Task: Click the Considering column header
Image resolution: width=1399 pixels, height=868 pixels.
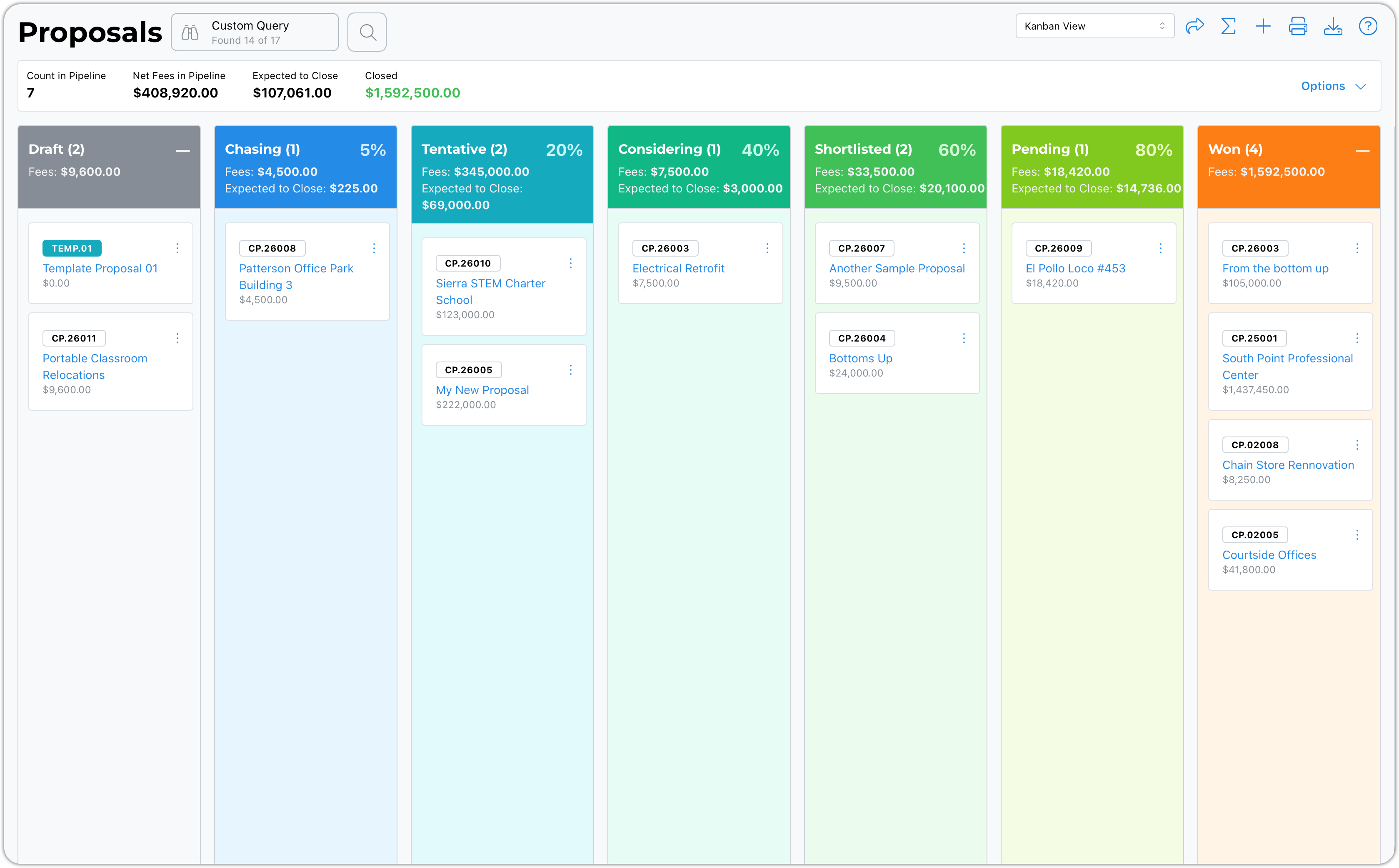Action: (699, 167)
